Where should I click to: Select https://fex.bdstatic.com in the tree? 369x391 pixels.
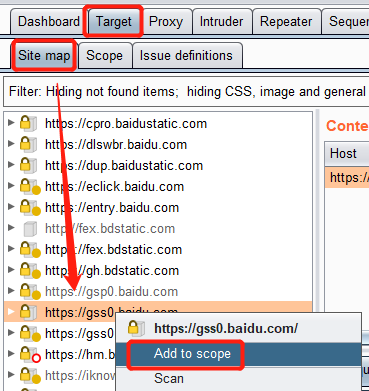pyautogui.click(x=113, y=250)
